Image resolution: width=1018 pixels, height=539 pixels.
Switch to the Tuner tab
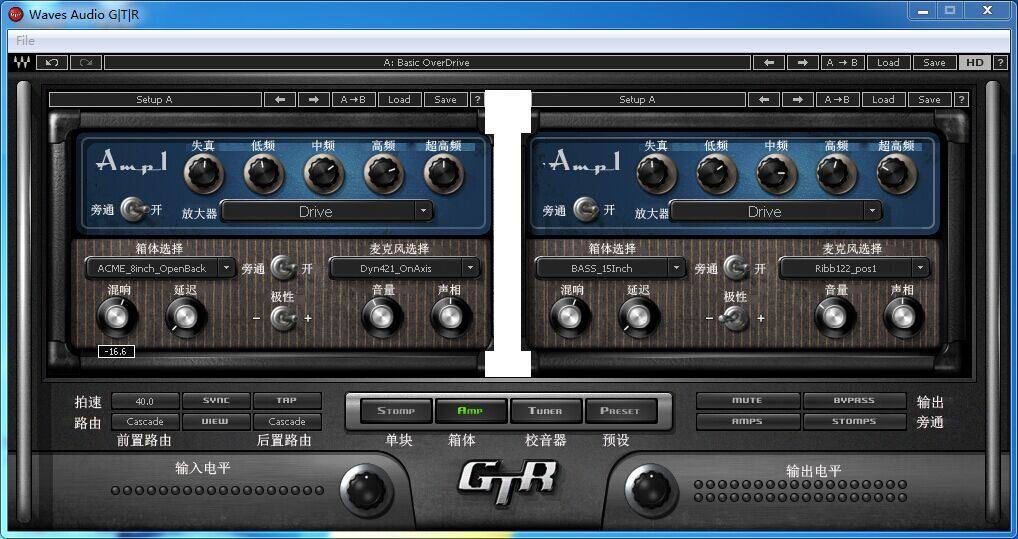point(545,410)
